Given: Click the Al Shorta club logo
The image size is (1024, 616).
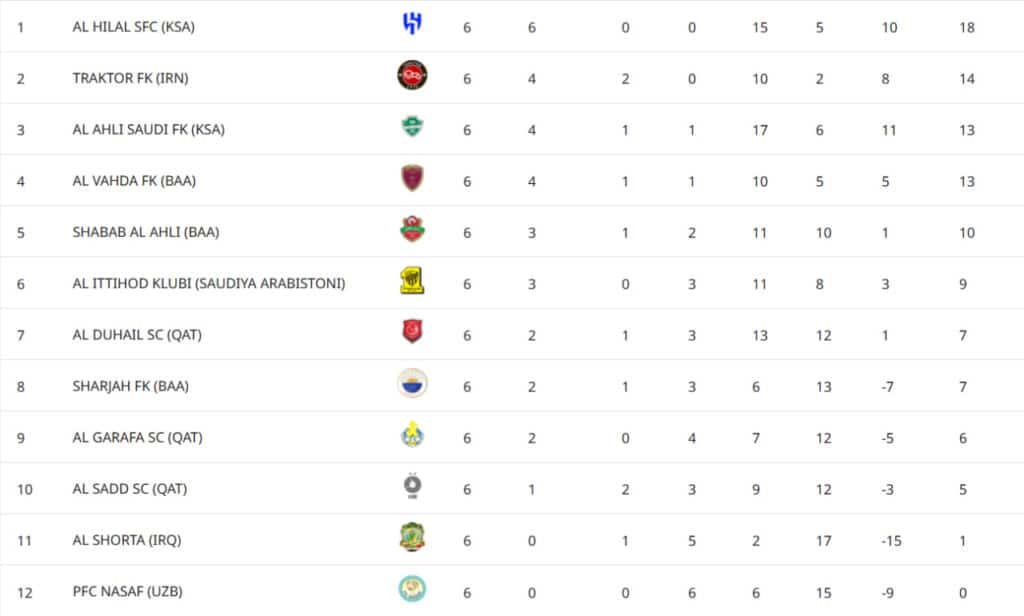Looking at the screenshot, I should click(x=412, y=538).
